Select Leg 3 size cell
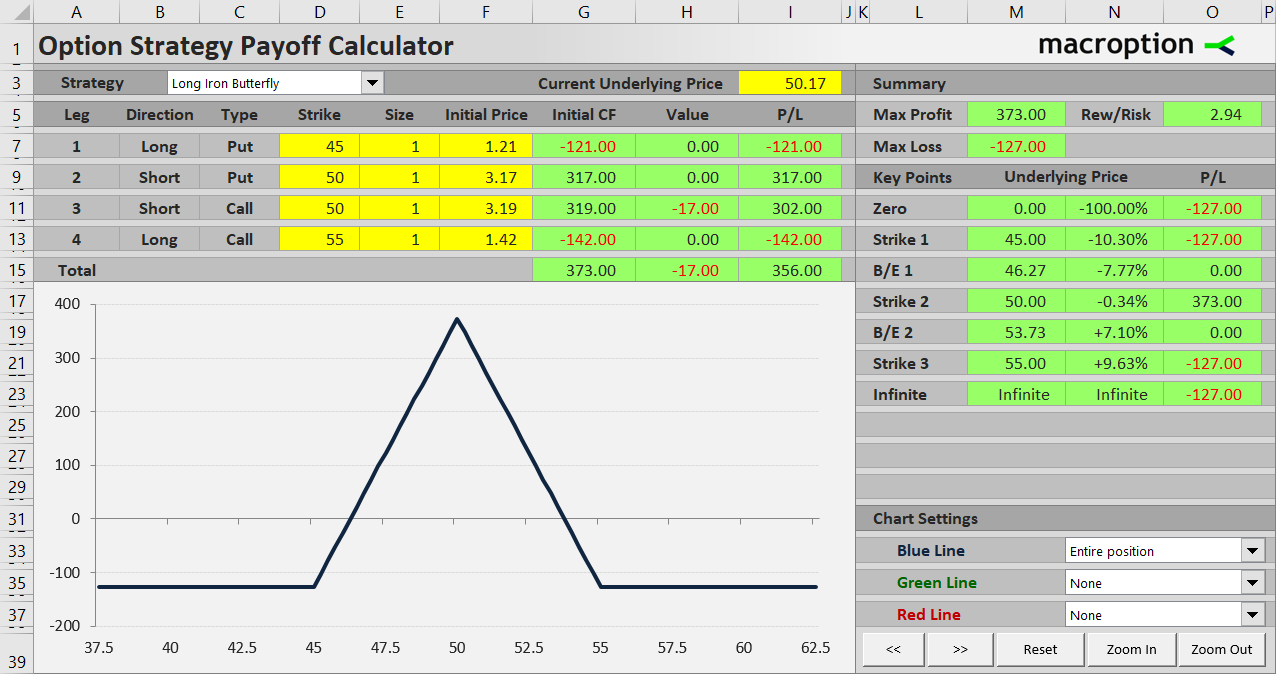This screenshot has width=1276, height=674. click(x=399, y=208)
